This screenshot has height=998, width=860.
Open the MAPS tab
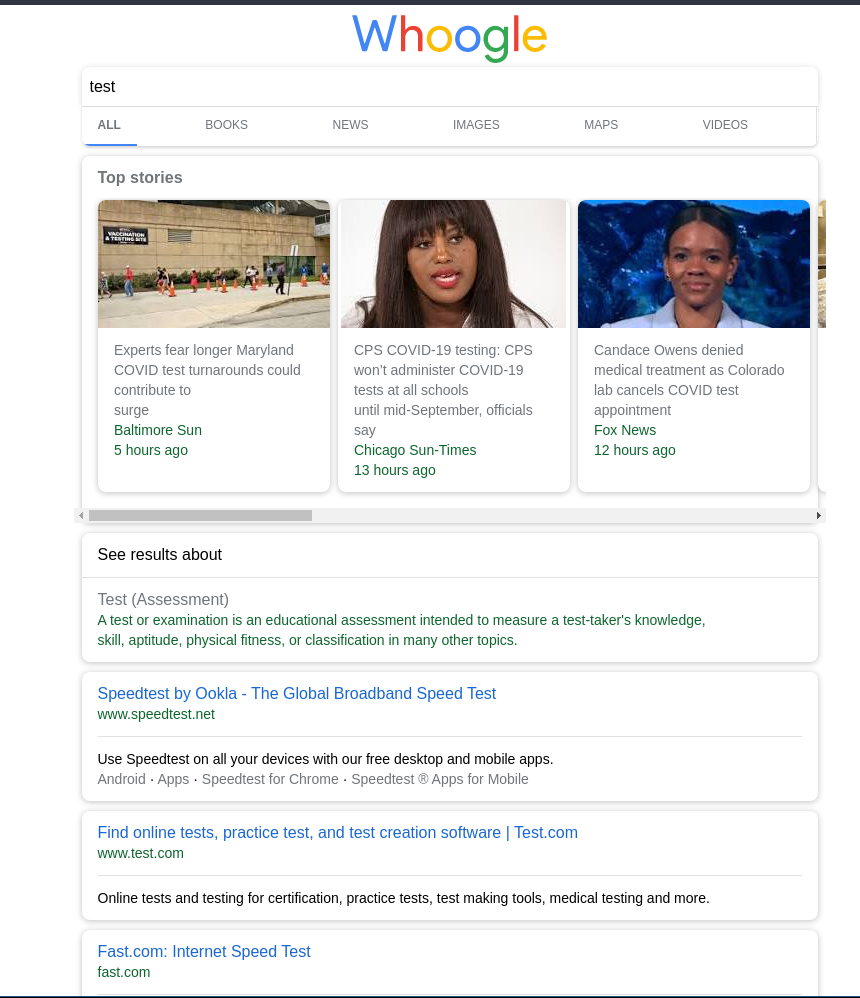pyautogui.click(x=601, y=125)
